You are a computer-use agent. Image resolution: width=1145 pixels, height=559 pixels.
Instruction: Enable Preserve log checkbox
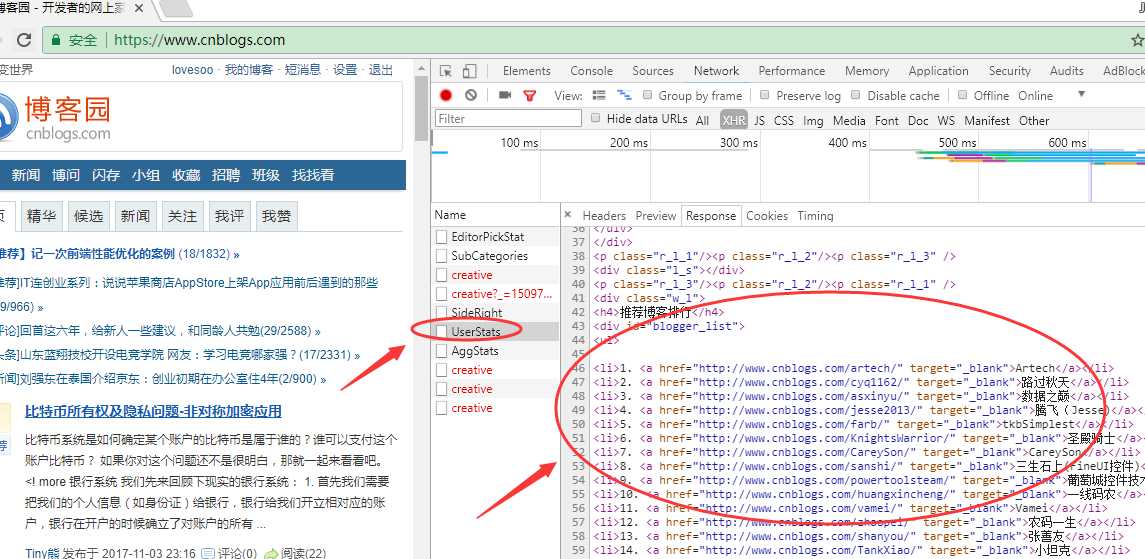pyautogui.click(x=765, y=95)
